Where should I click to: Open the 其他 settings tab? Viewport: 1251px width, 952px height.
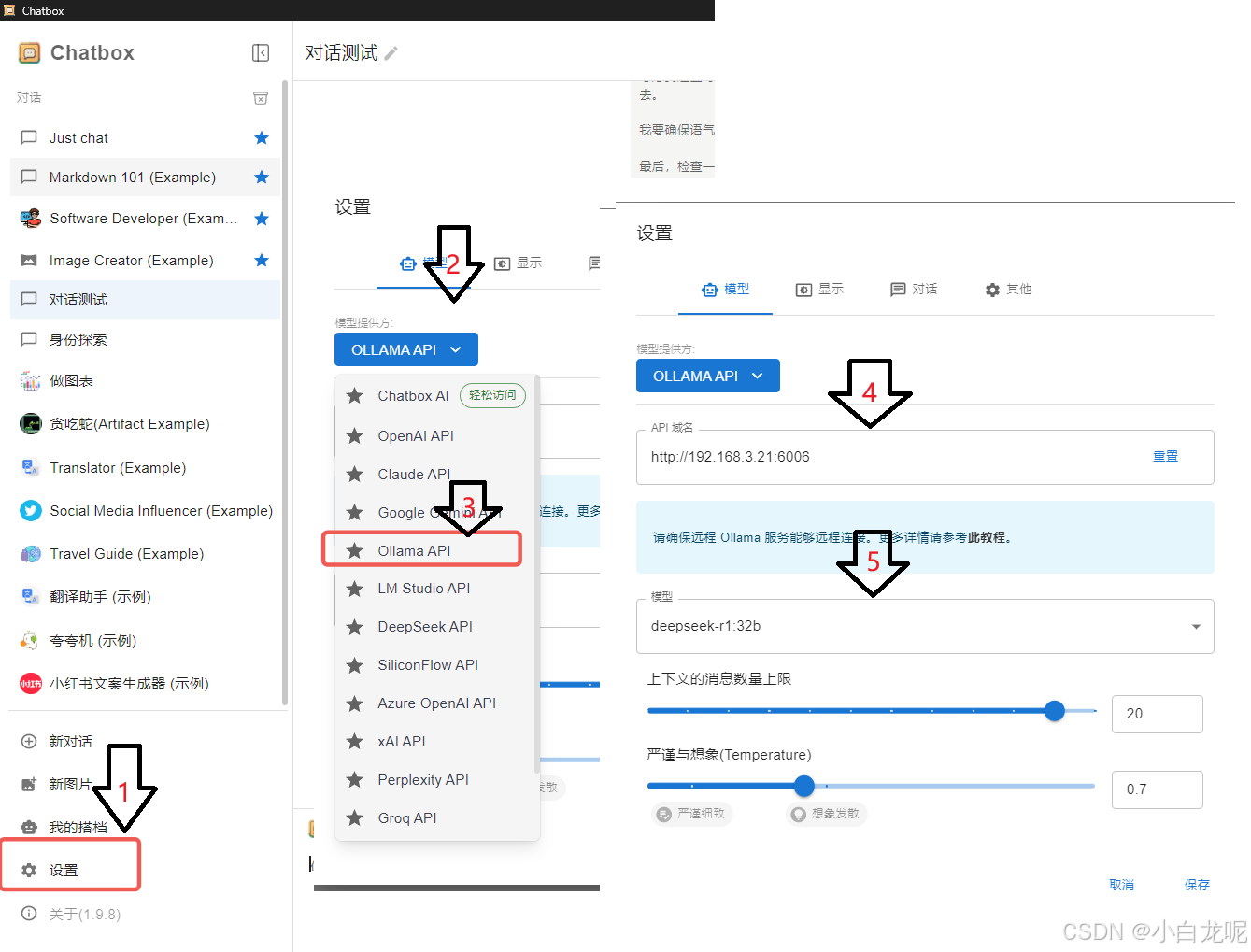(x=1008, y=290)
